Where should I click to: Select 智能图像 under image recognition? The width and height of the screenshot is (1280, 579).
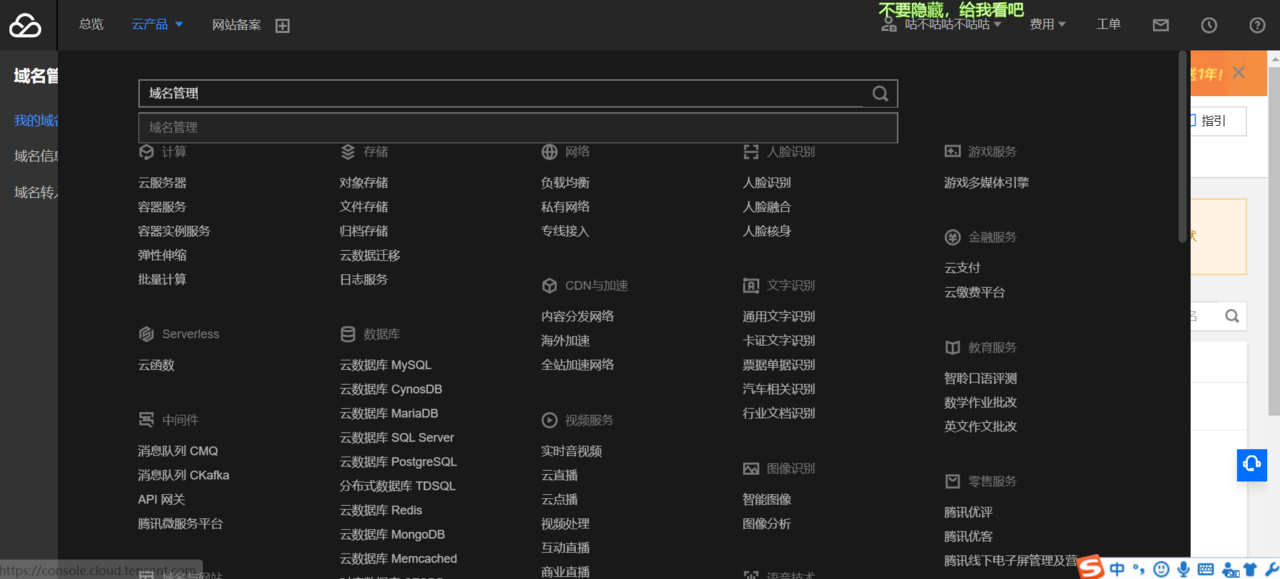(x=767, y=499)
